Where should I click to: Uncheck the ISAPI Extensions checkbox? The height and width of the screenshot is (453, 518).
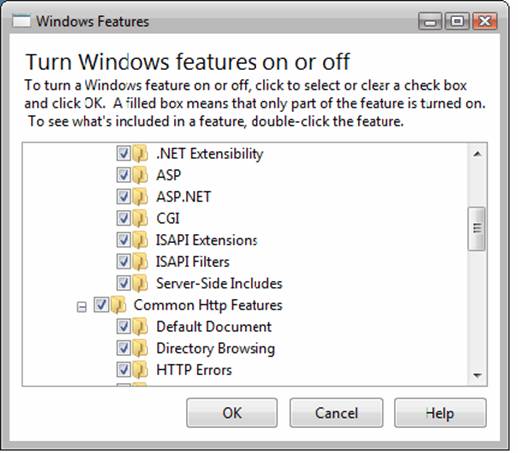coord(123,240)
